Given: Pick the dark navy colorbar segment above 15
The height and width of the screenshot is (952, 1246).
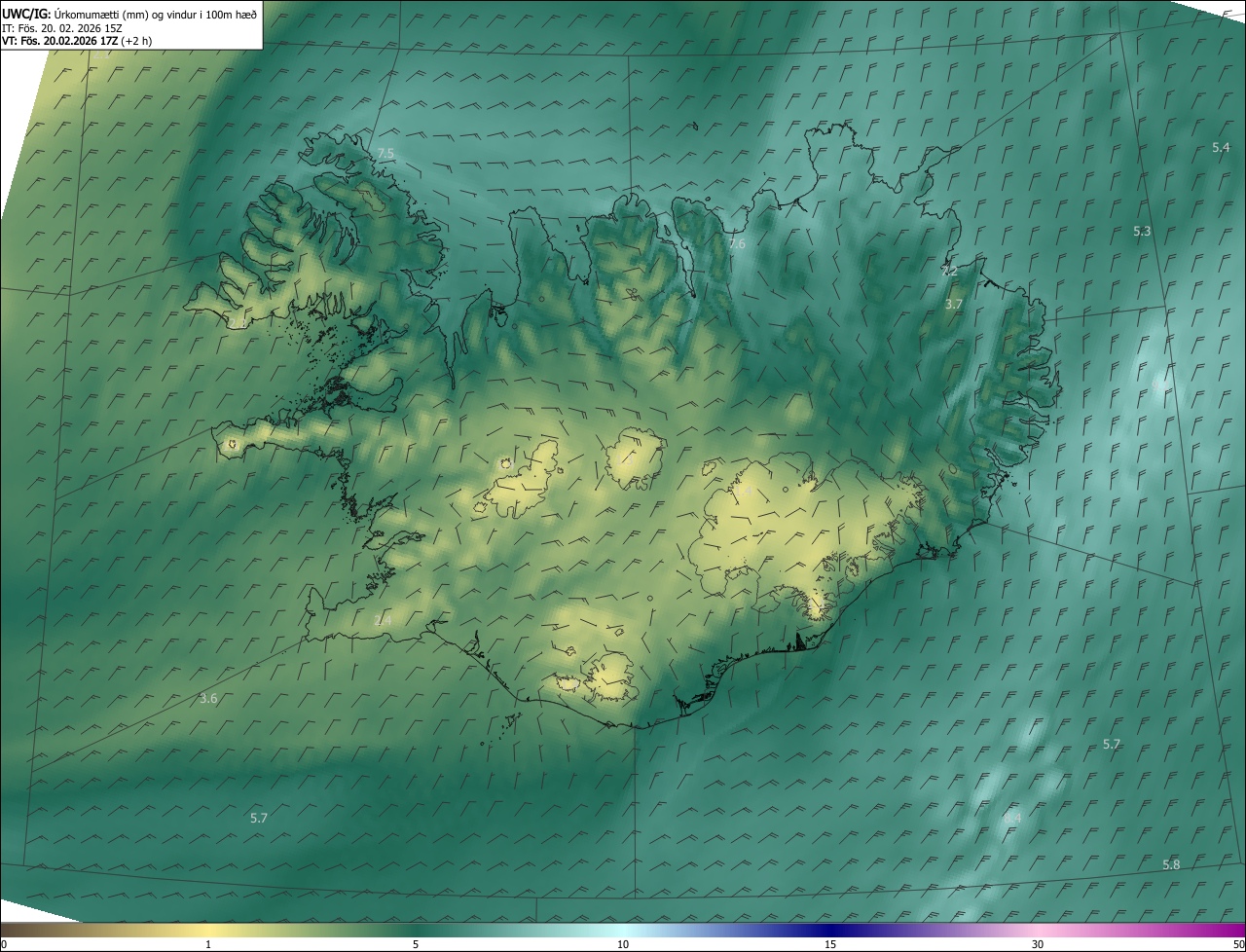Looking at the screenshot, I should [x=830, y=930].
